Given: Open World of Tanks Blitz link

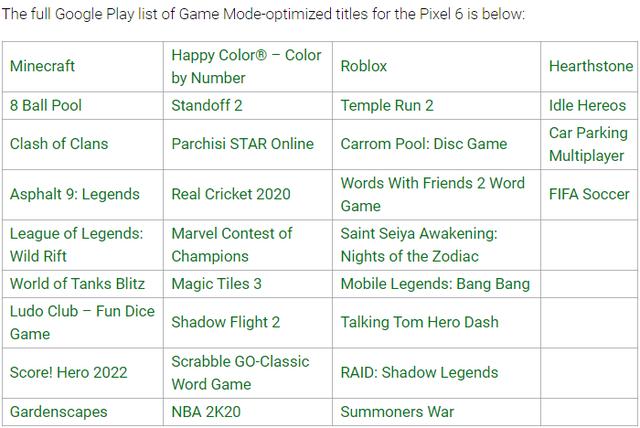Looking at the screenshot, I should tap(77, 283).
